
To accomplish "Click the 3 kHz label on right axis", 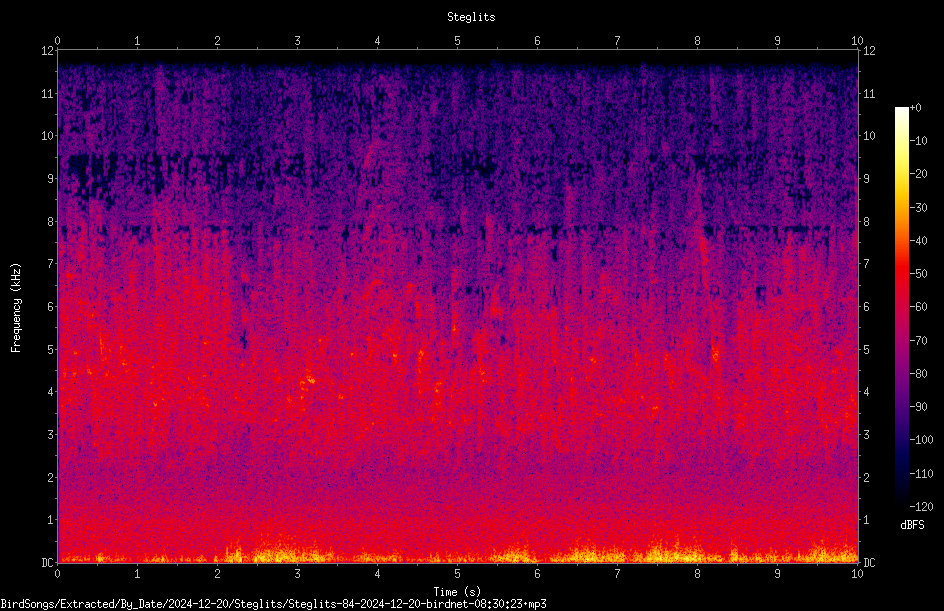I will point(867,435).
